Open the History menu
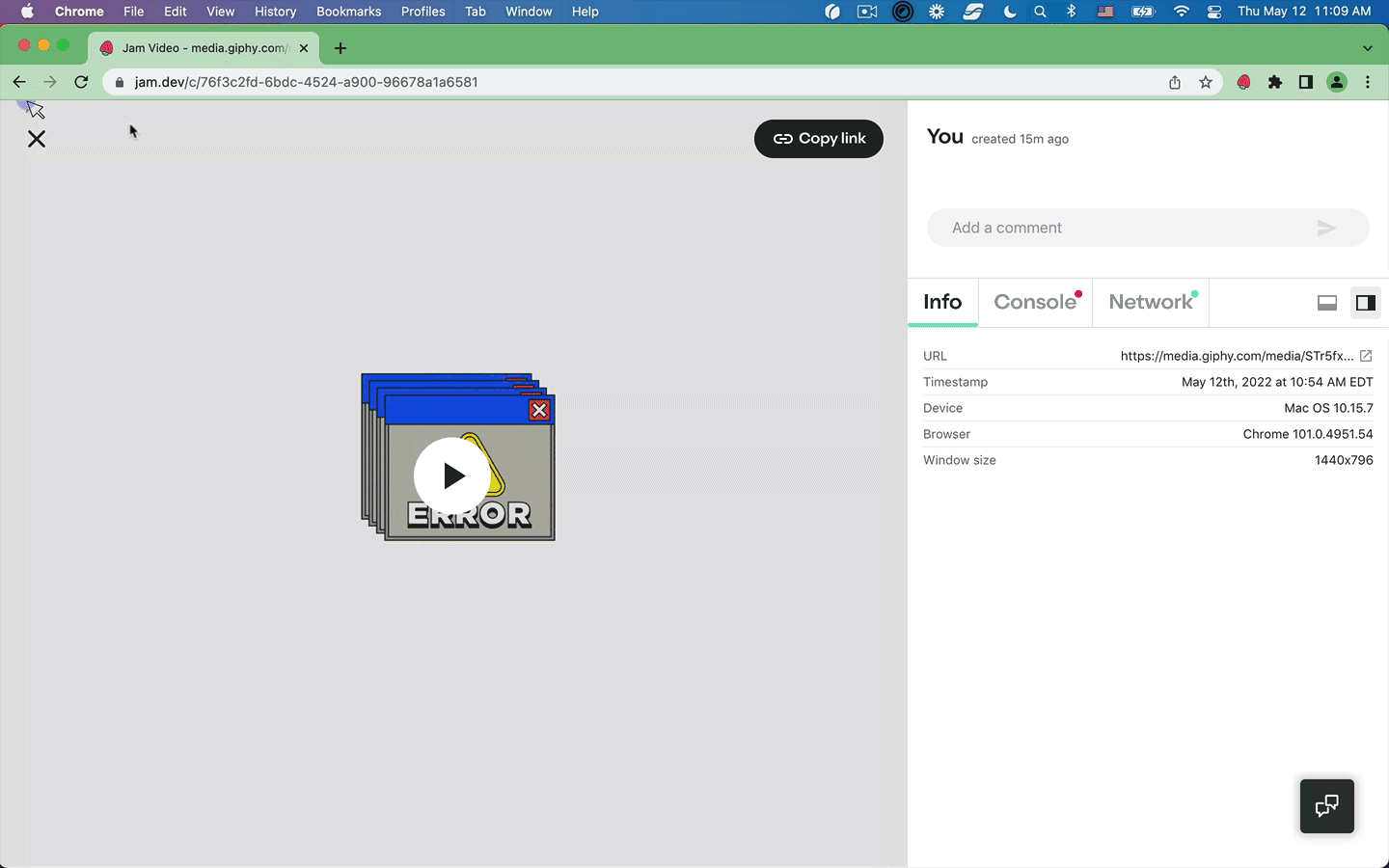 (276, 12)
